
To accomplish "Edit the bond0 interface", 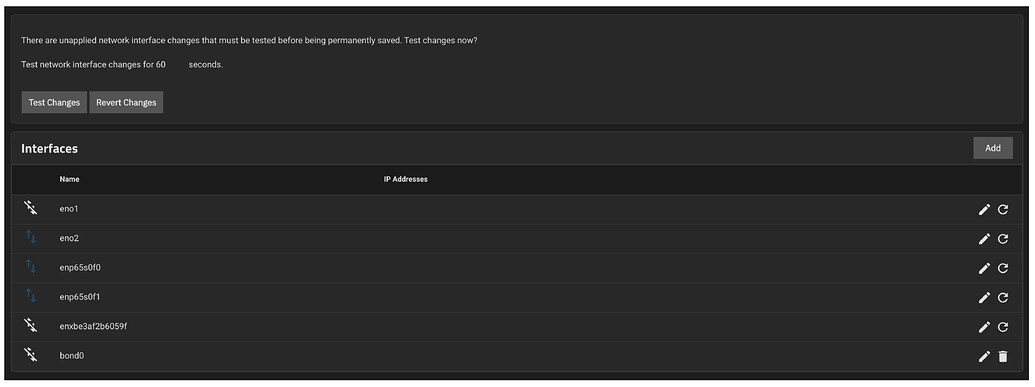I will tap(984, 357).
